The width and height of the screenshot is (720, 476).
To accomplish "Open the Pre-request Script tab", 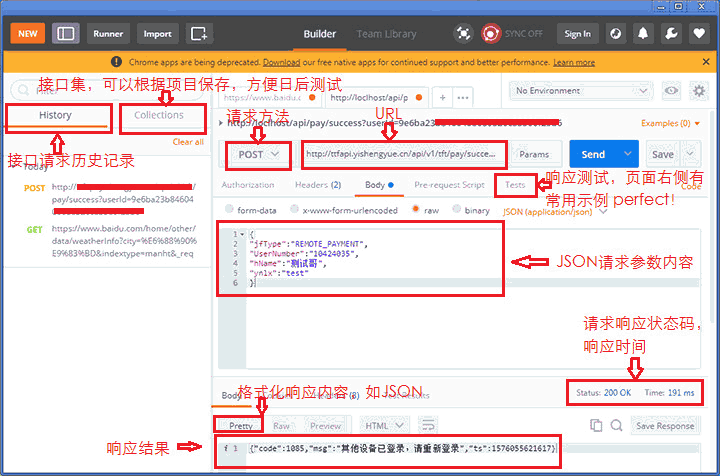I will pyautogui.click(x=449, y=185).
